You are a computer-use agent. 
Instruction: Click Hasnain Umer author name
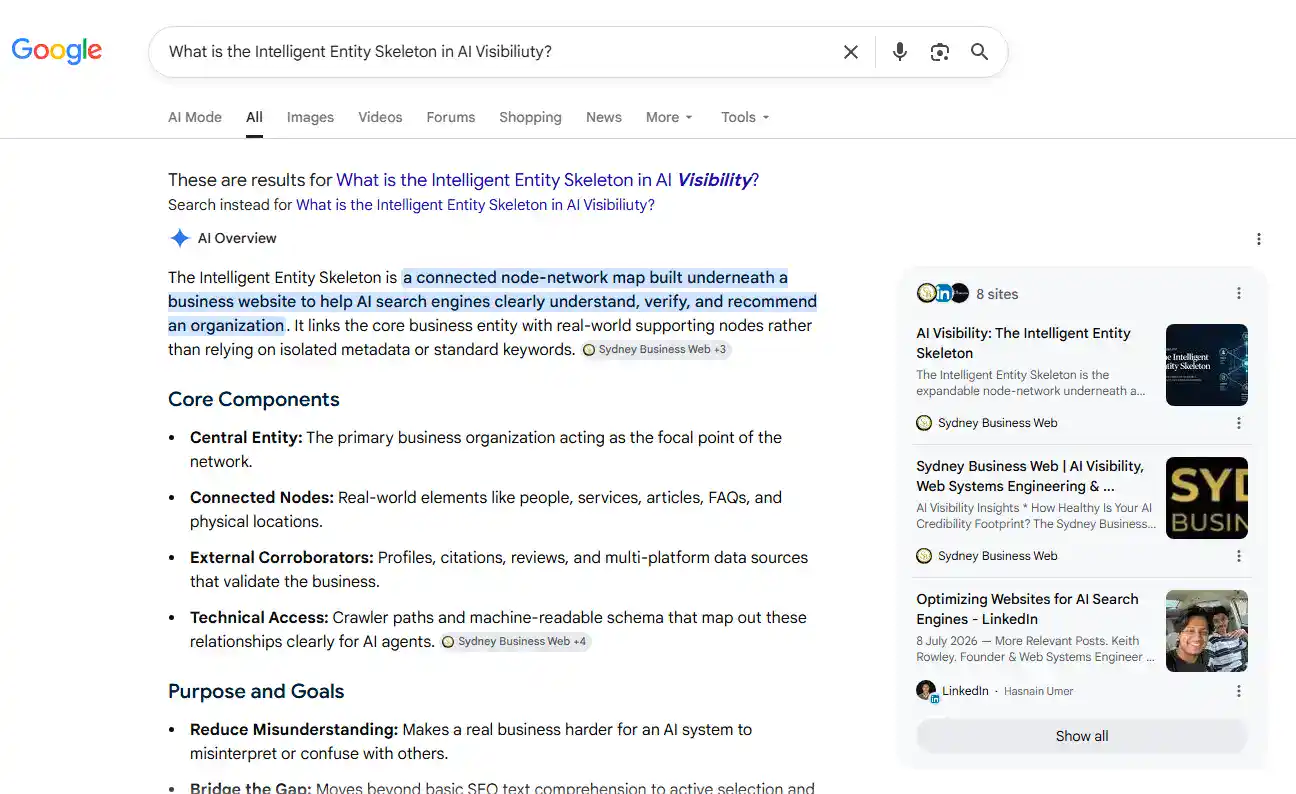1038,691
